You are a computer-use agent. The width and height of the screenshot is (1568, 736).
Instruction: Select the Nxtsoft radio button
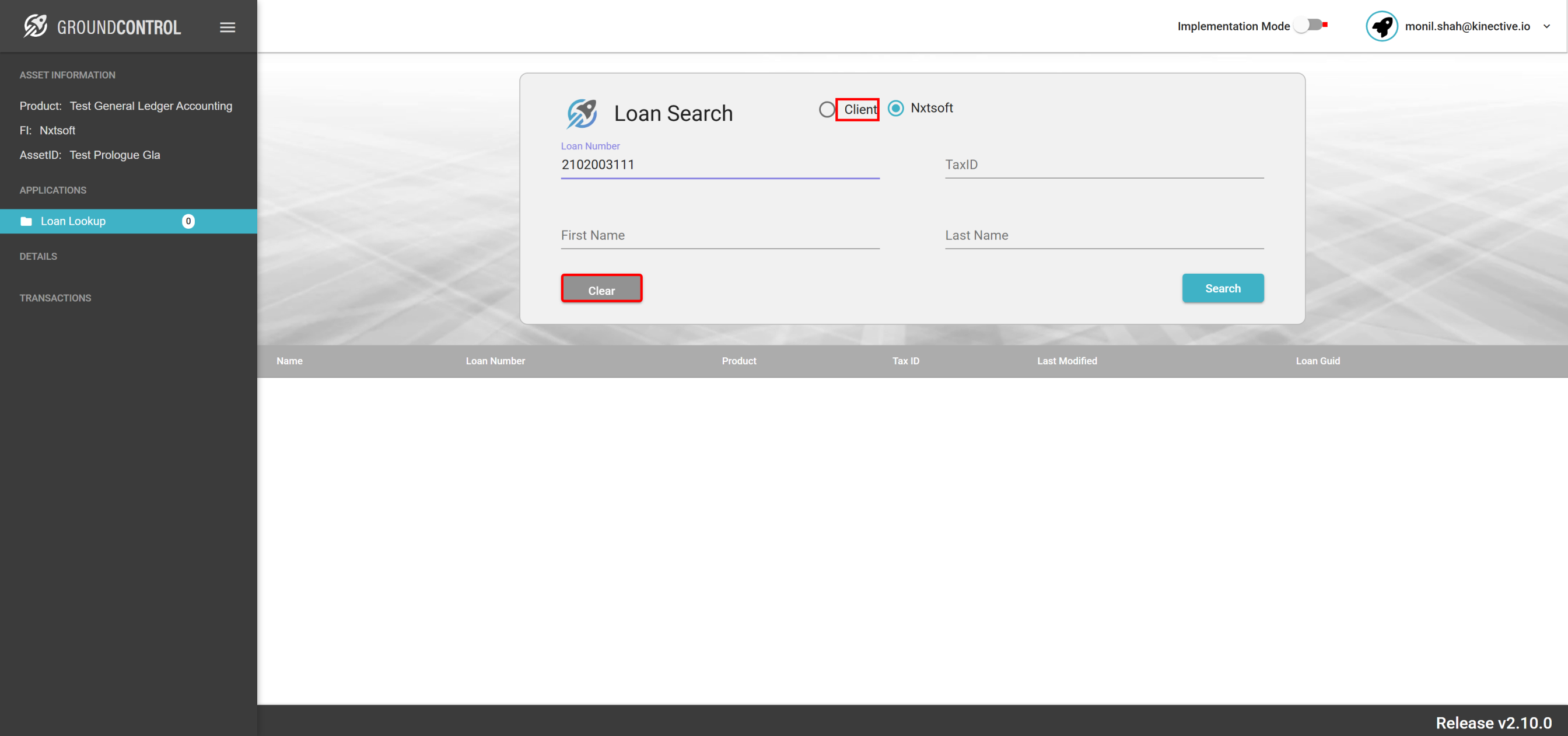coord(895,109)
